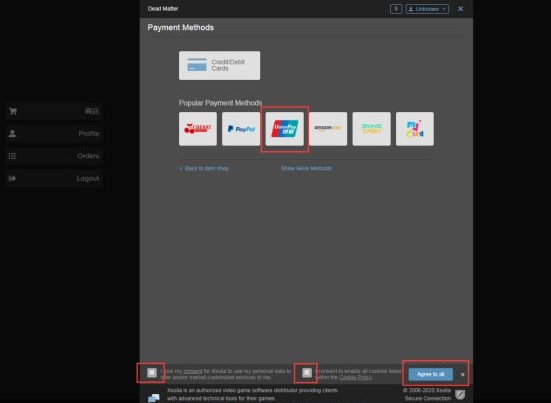Choose Credit/Debit Cards payment tile
The image size is (551, 403).
(220, 65)
